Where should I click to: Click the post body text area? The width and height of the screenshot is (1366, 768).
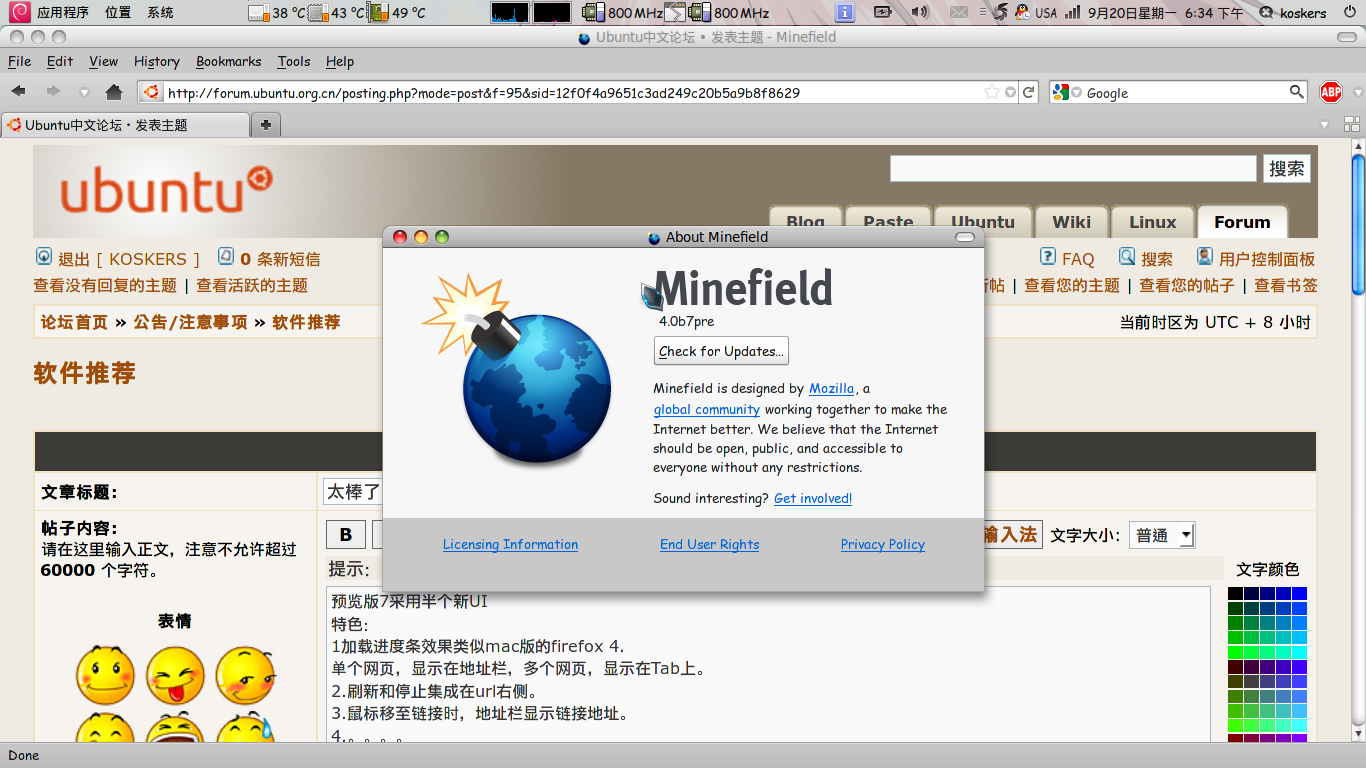770,665
